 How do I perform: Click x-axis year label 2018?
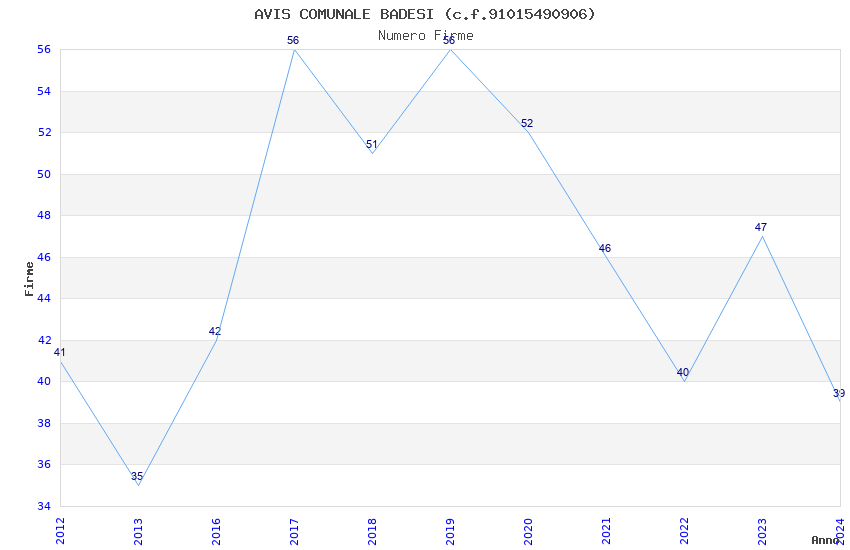(372, 531)
